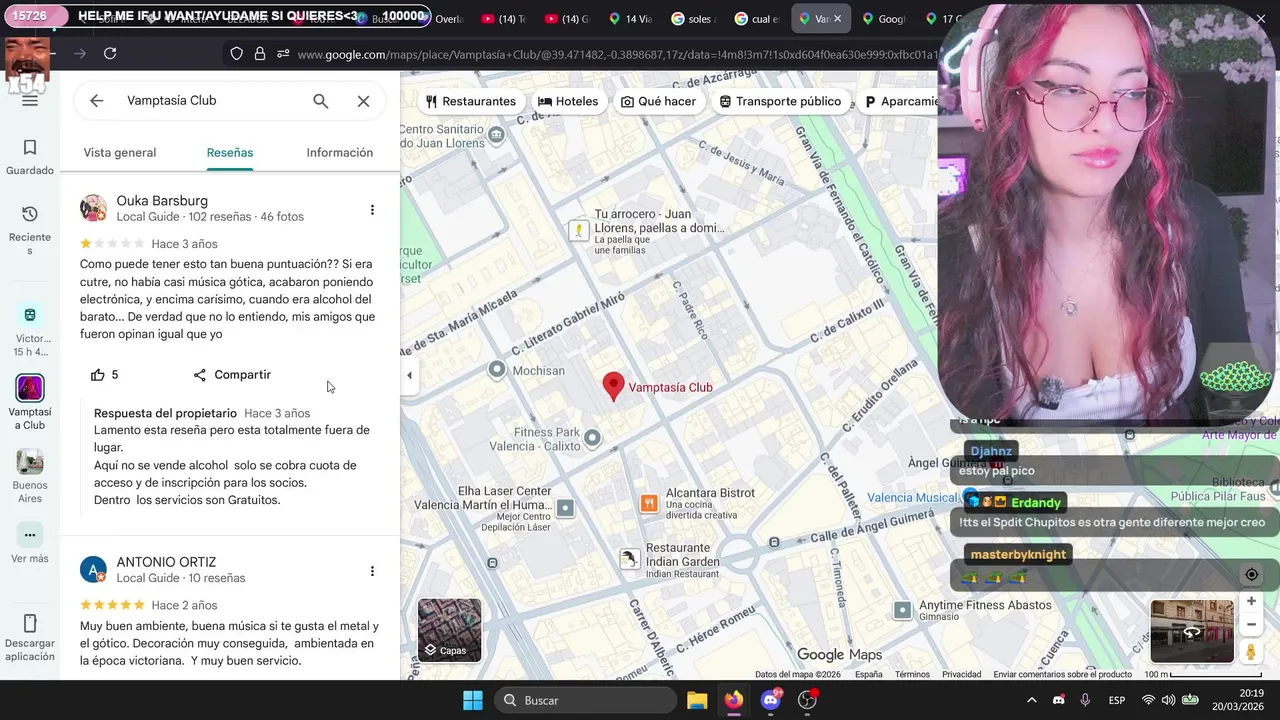Open the Street View photo thumbnail
The height and width of the screenshot is (720, 1280).
(x=1192, y=631)
